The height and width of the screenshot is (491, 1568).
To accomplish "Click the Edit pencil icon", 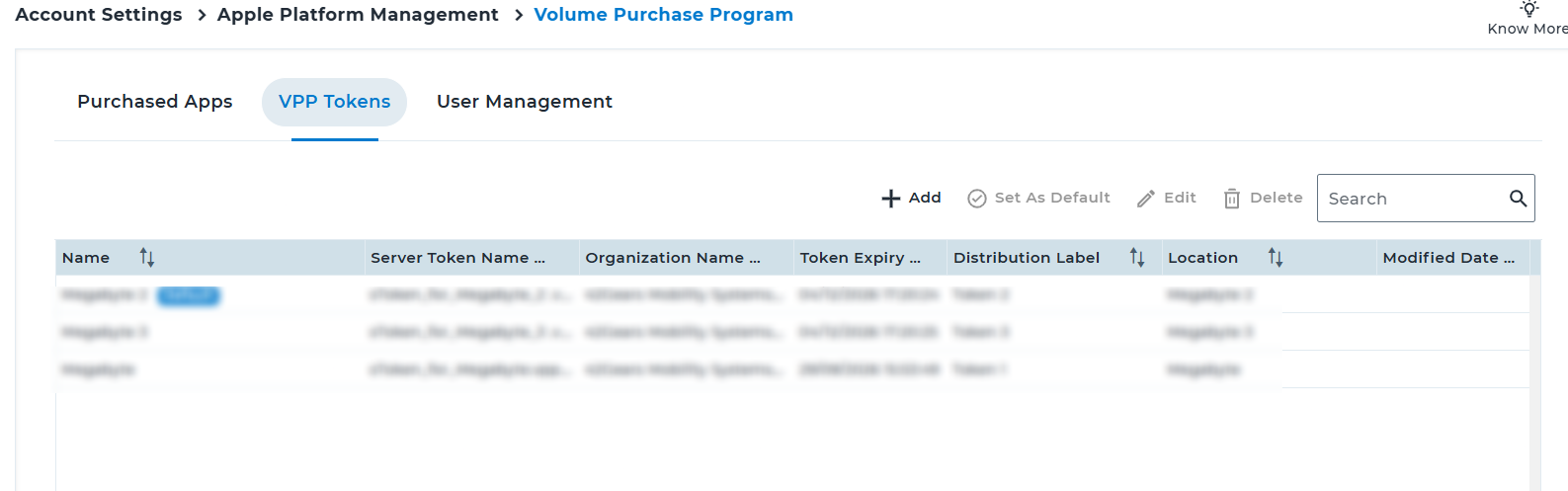I will pos(1145,199).
